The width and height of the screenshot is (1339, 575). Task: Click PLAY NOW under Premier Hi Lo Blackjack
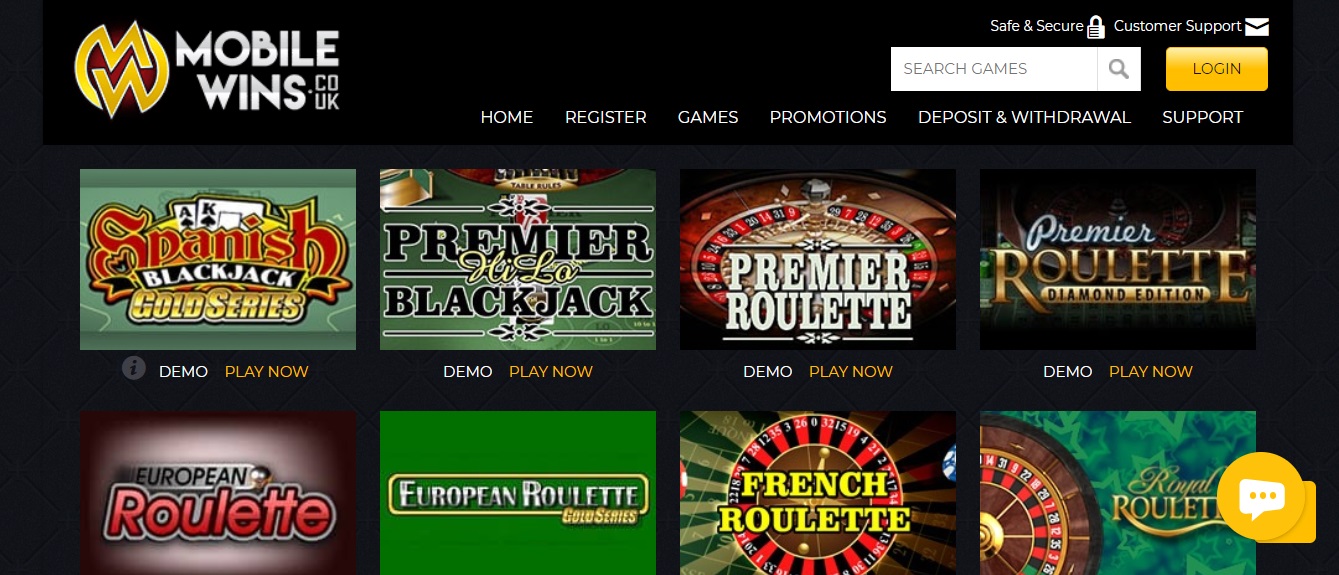(x=551, y=371)
